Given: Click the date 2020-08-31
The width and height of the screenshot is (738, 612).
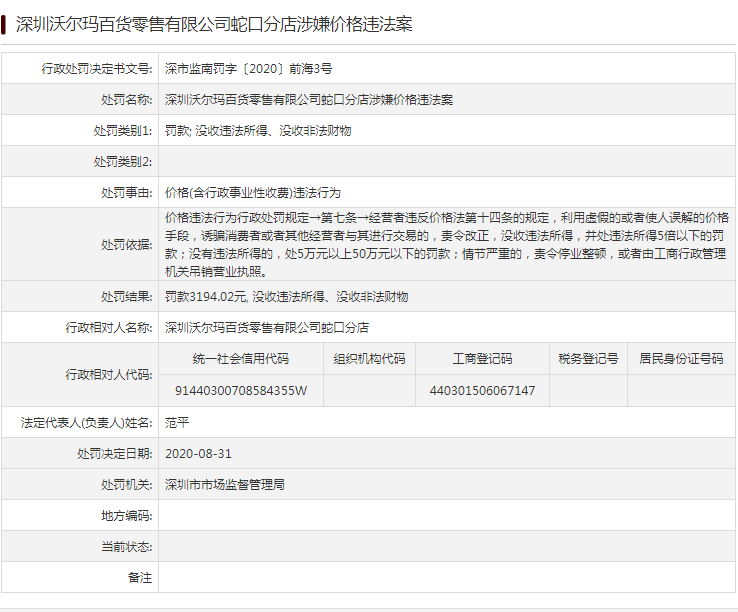Looking at the screenshot, I should [x=198, y=454].
